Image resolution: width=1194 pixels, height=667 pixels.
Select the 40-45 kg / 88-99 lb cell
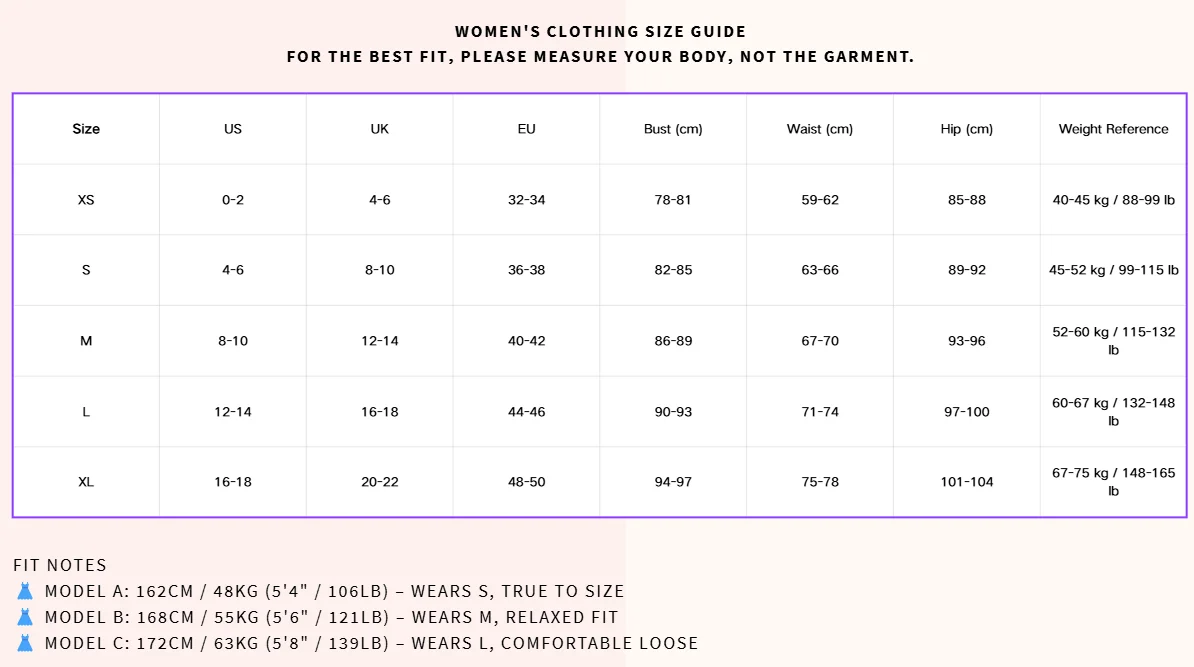(1113, 199)
